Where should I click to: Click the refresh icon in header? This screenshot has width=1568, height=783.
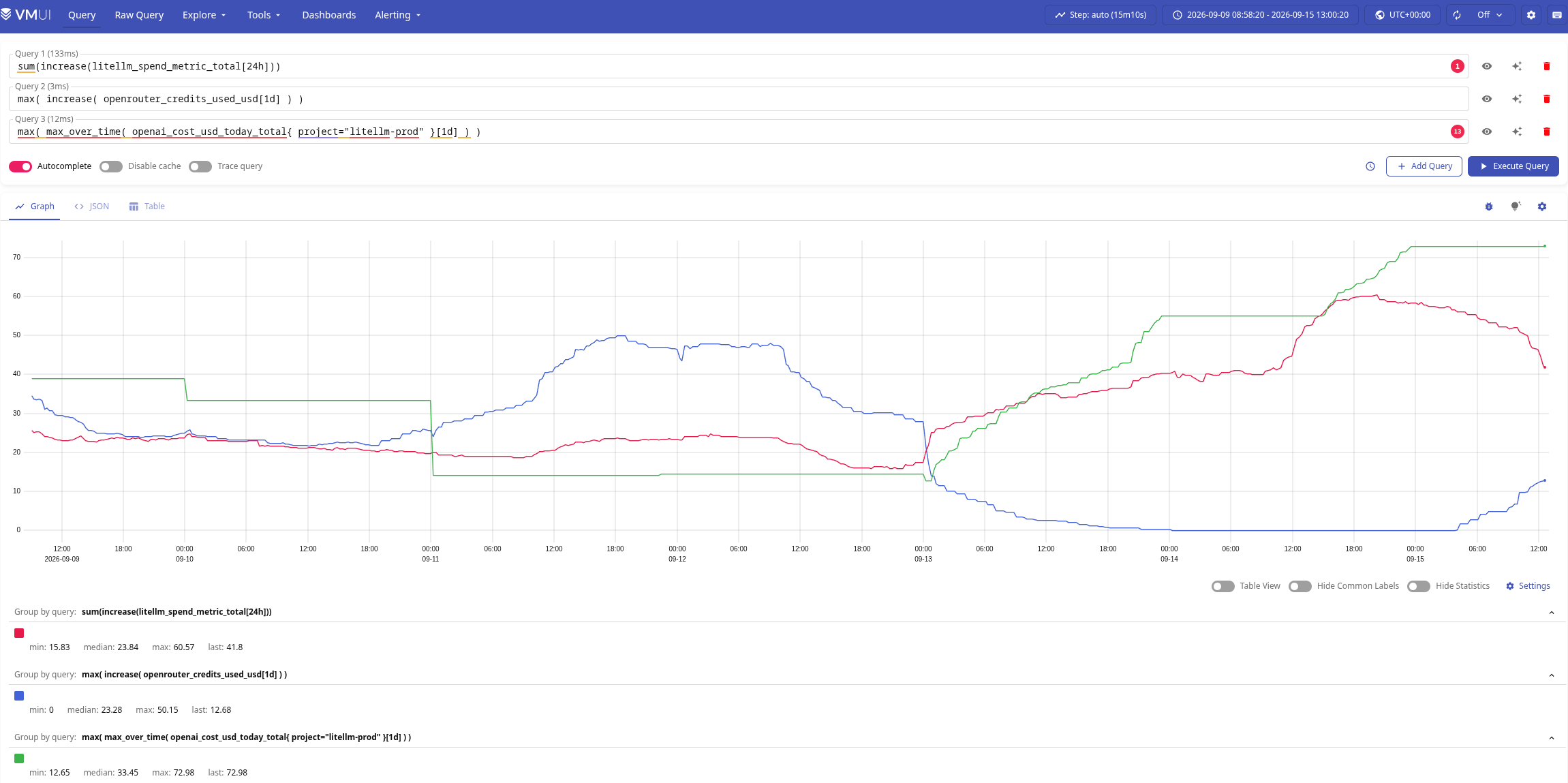tap(1457, 15)
